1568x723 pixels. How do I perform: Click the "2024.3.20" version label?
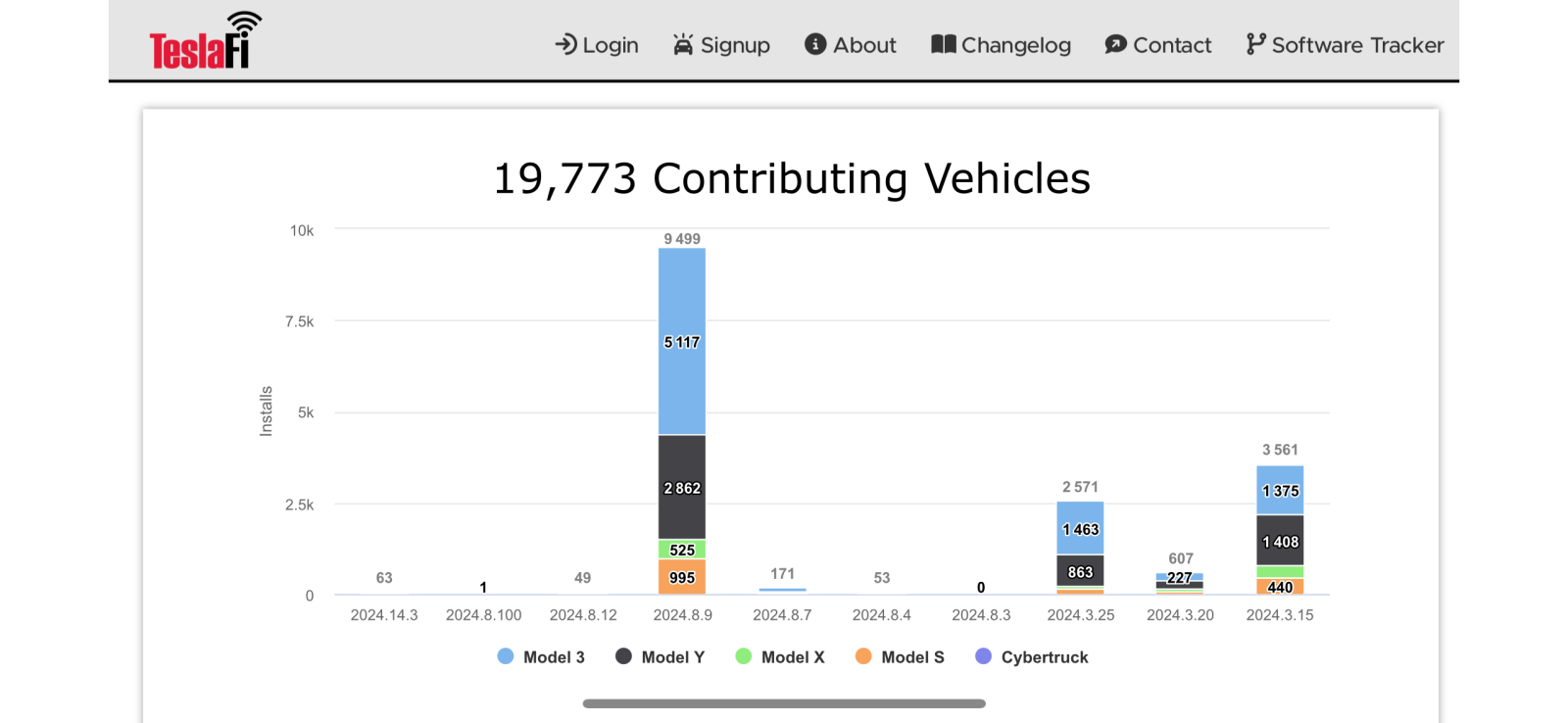pyautogui.click(x=1180, y=615)
